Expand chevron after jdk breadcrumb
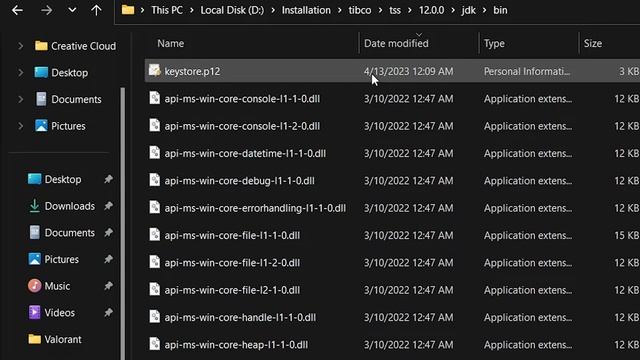The width and height of the screenshot is (640, 360). point(484,10)
